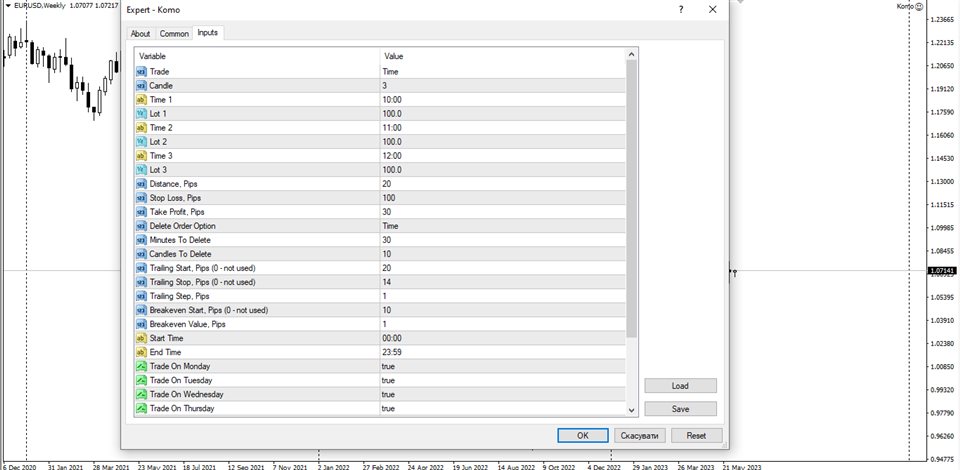Screen dimensions: 960x470
Task: Click the icon next to Trade variable
Action: click(141, 72)
